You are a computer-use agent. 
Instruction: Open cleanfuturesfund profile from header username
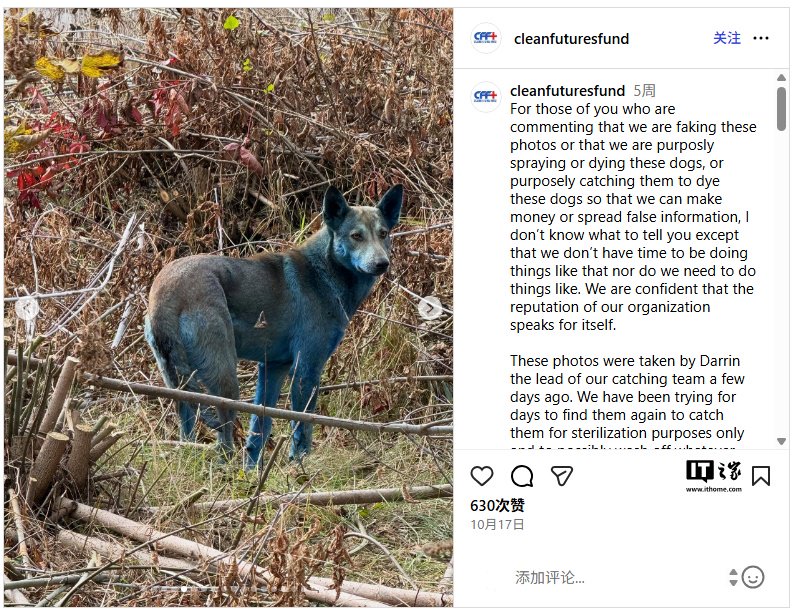571,39
